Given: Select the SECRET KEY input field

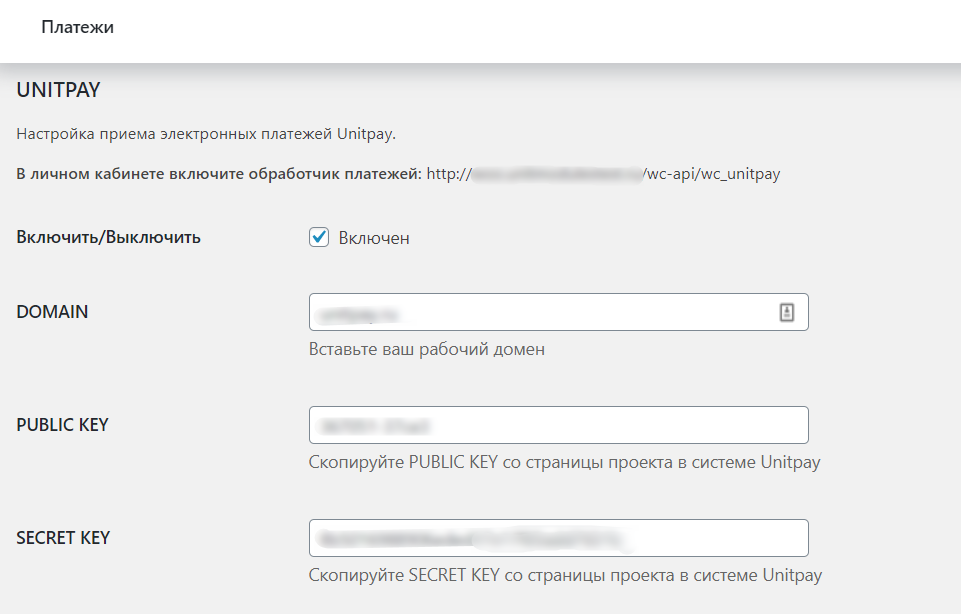Looking at the screenshot, I should (558, 538).
